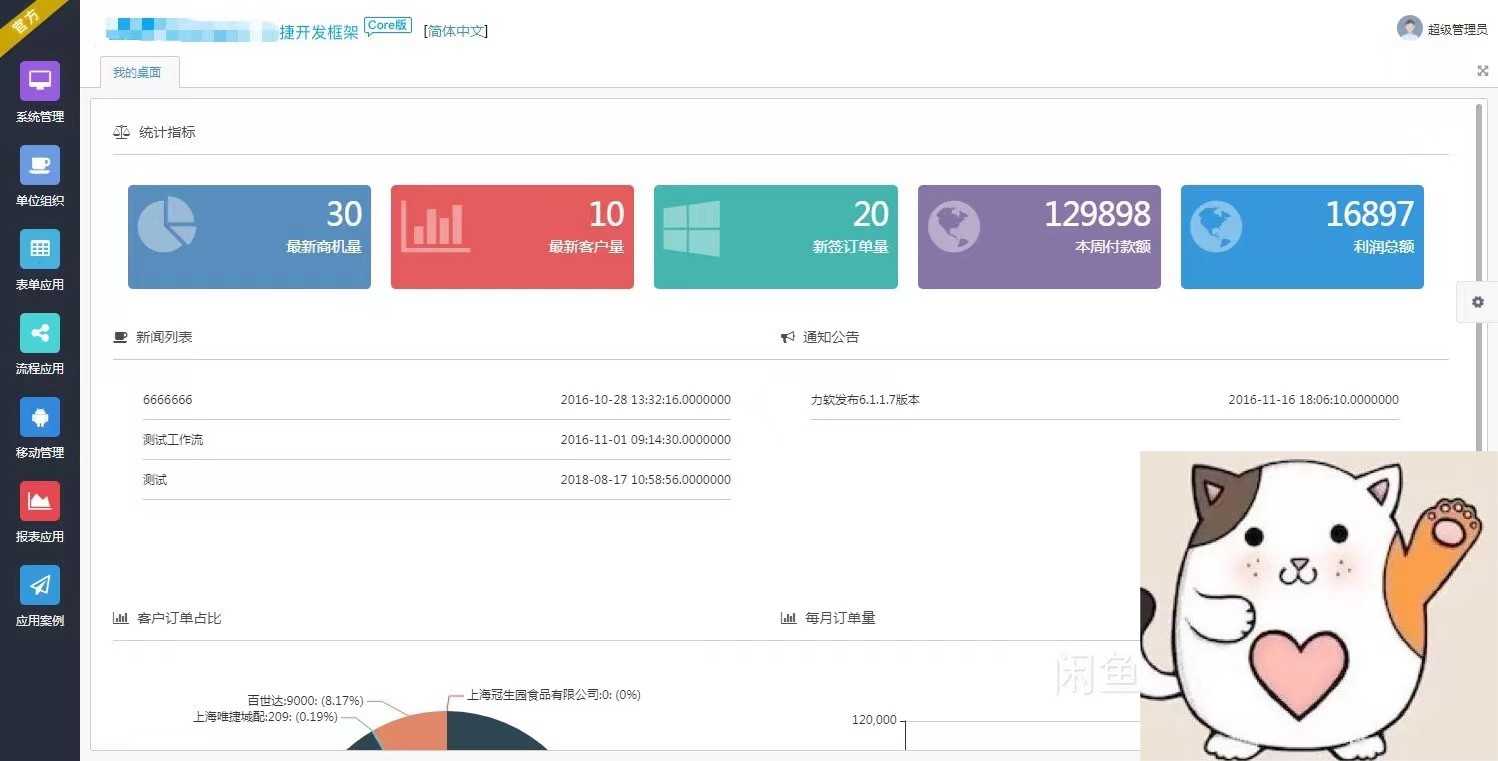Image resolution: width=1498 pixels, height=761 pixels.
Task: Click timestamp 2016-11-16 18:06:10
Action: pyautogui.click(x=1314, y=399)
